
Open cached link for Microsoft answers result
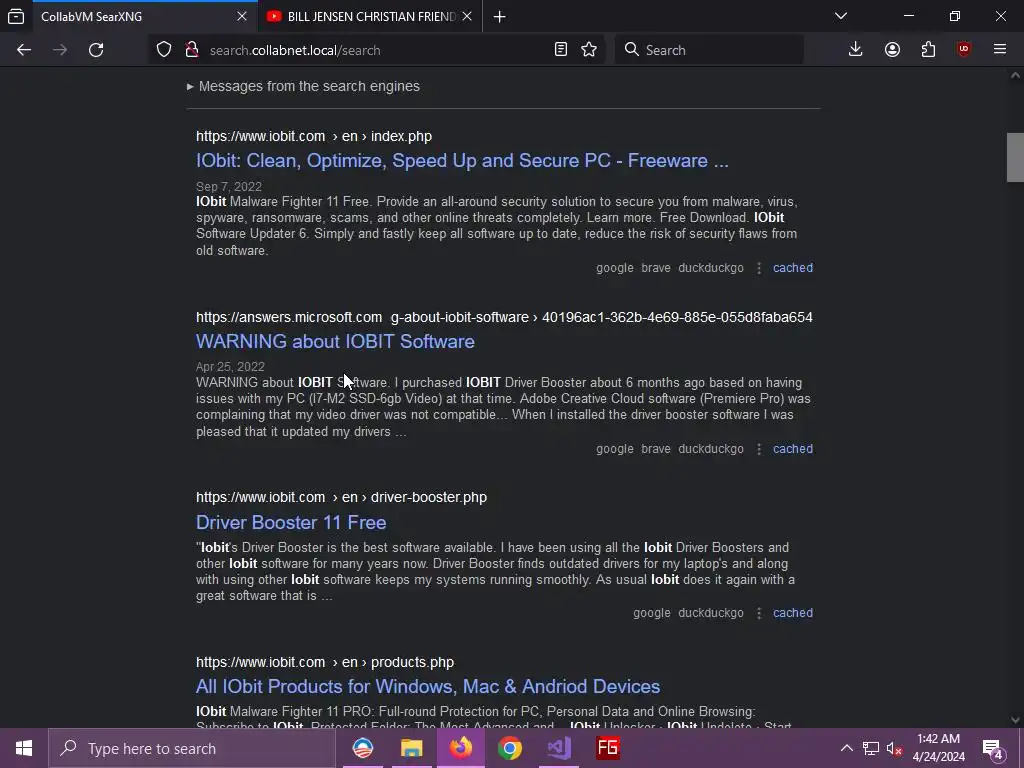click(x=793, y=449)
